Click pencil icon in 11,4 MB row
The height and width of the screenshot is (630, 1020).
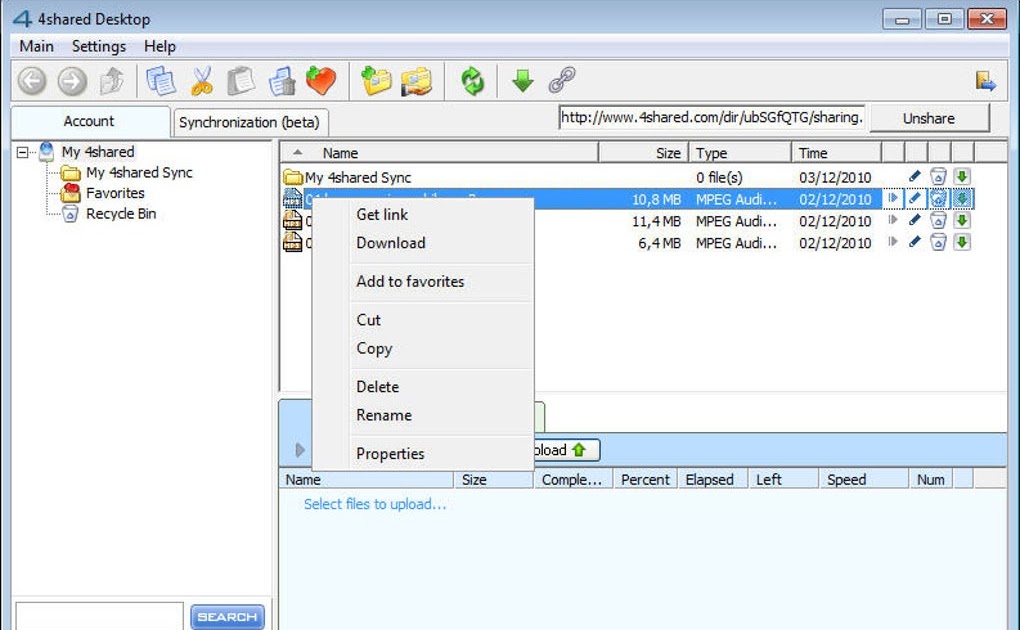915,220
